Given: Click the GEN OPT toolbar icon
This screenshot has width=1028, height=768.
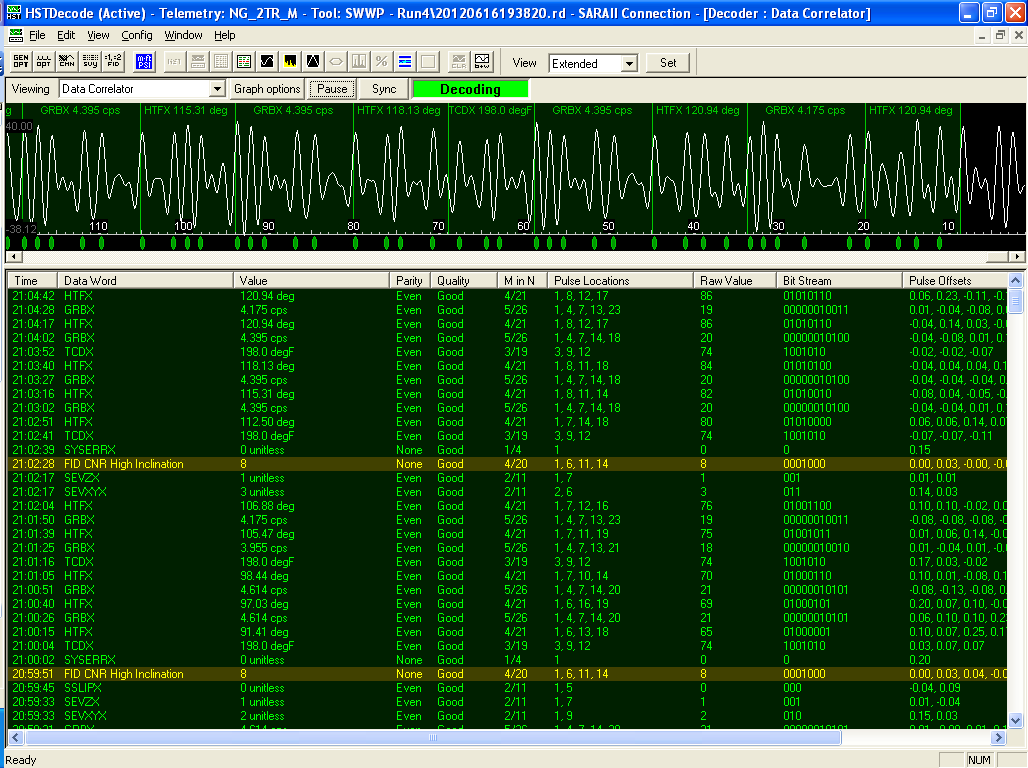Looking at the screenshot, I should [x=20, y=62].
